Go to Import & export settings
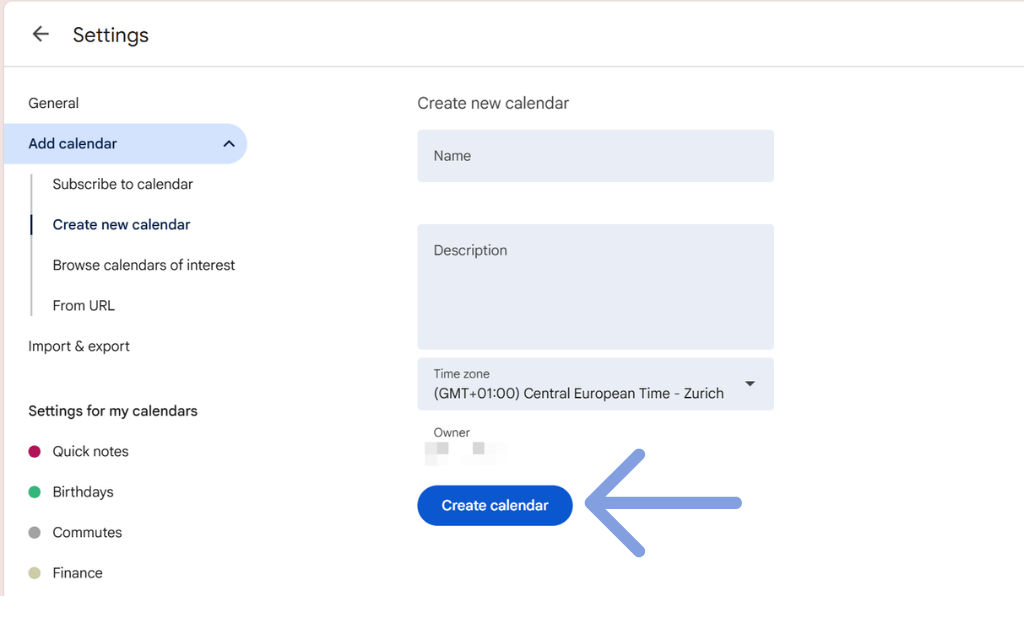The image size is (1024, 625). pos(79,345)
